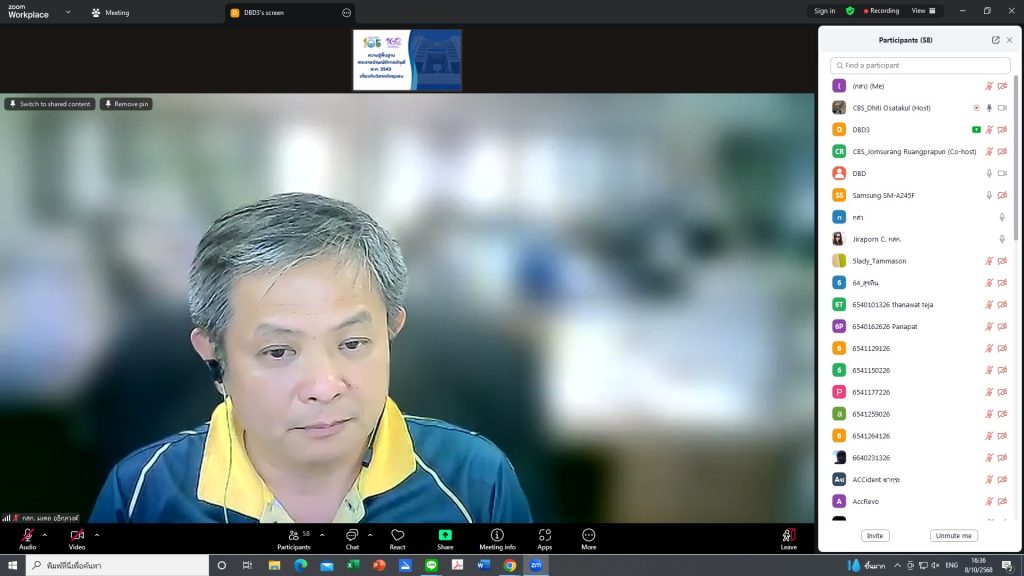Viewport: 1024px width, 576px height.
Task: Leave the meeting
Action: pos(789,538)
